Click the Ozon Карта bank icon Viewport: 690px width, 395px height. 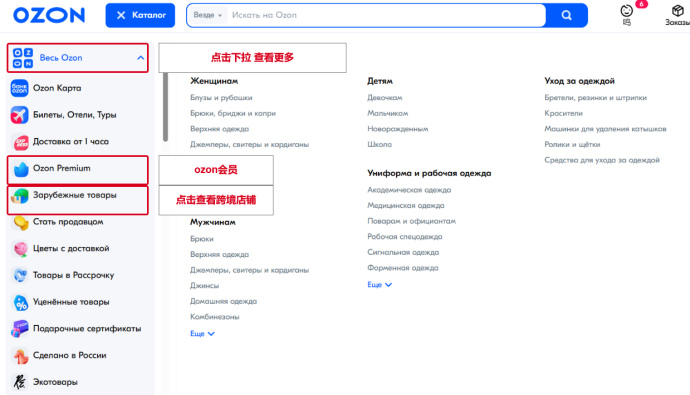(19, 88)
